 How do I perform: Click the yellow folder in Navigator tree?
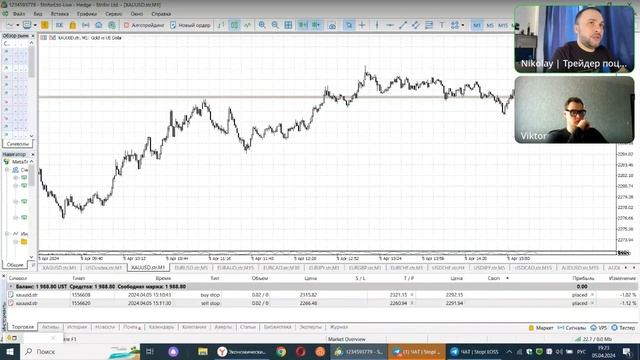point(24,242)
